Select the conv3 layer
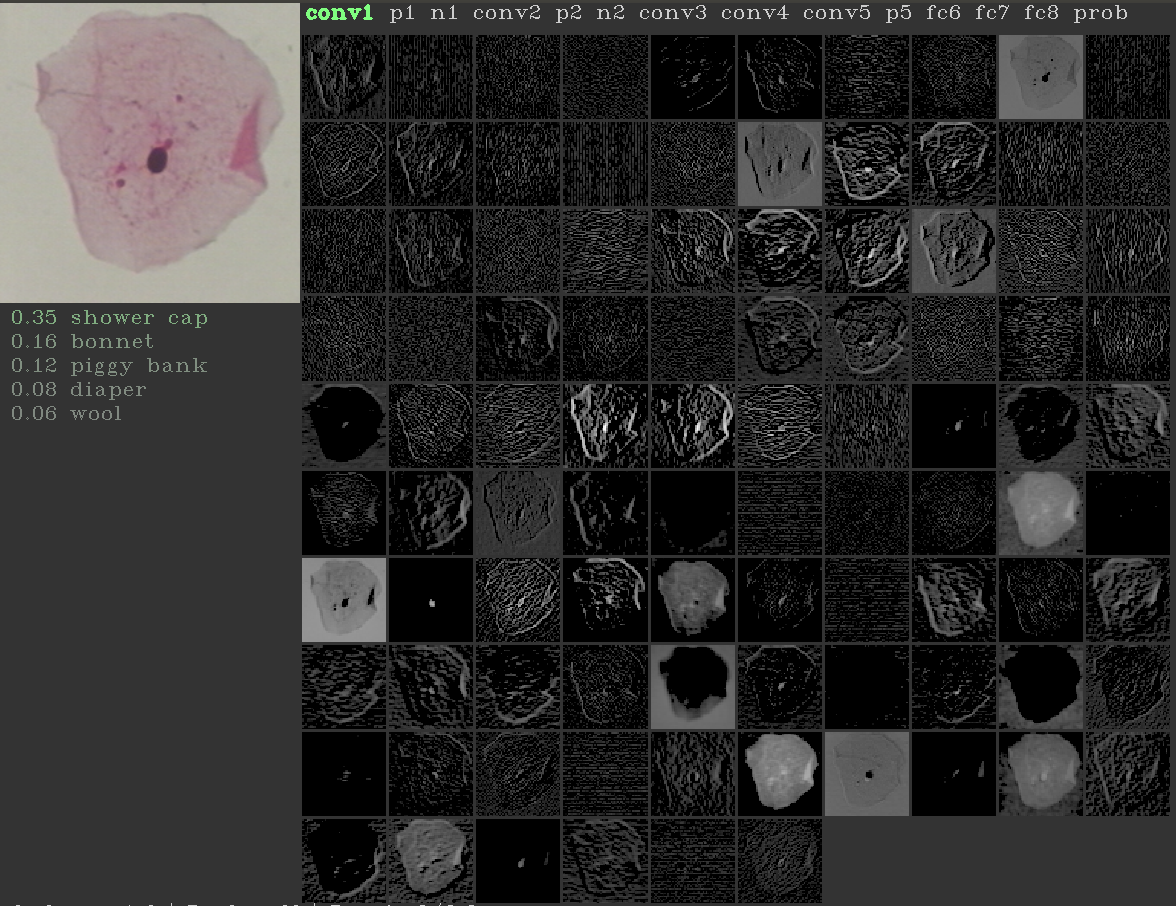1176x906 pixels. click(672, 13)
